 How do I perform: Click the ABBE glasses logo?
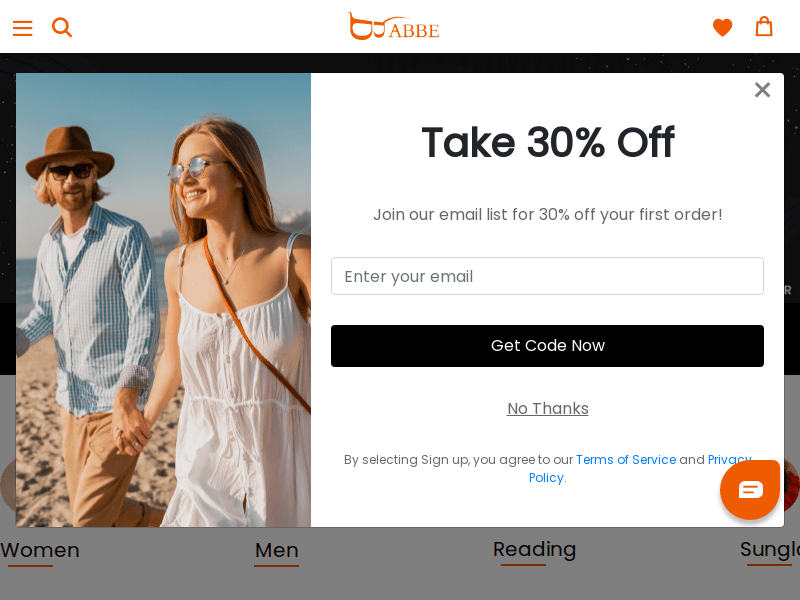(x=393, y=27)
